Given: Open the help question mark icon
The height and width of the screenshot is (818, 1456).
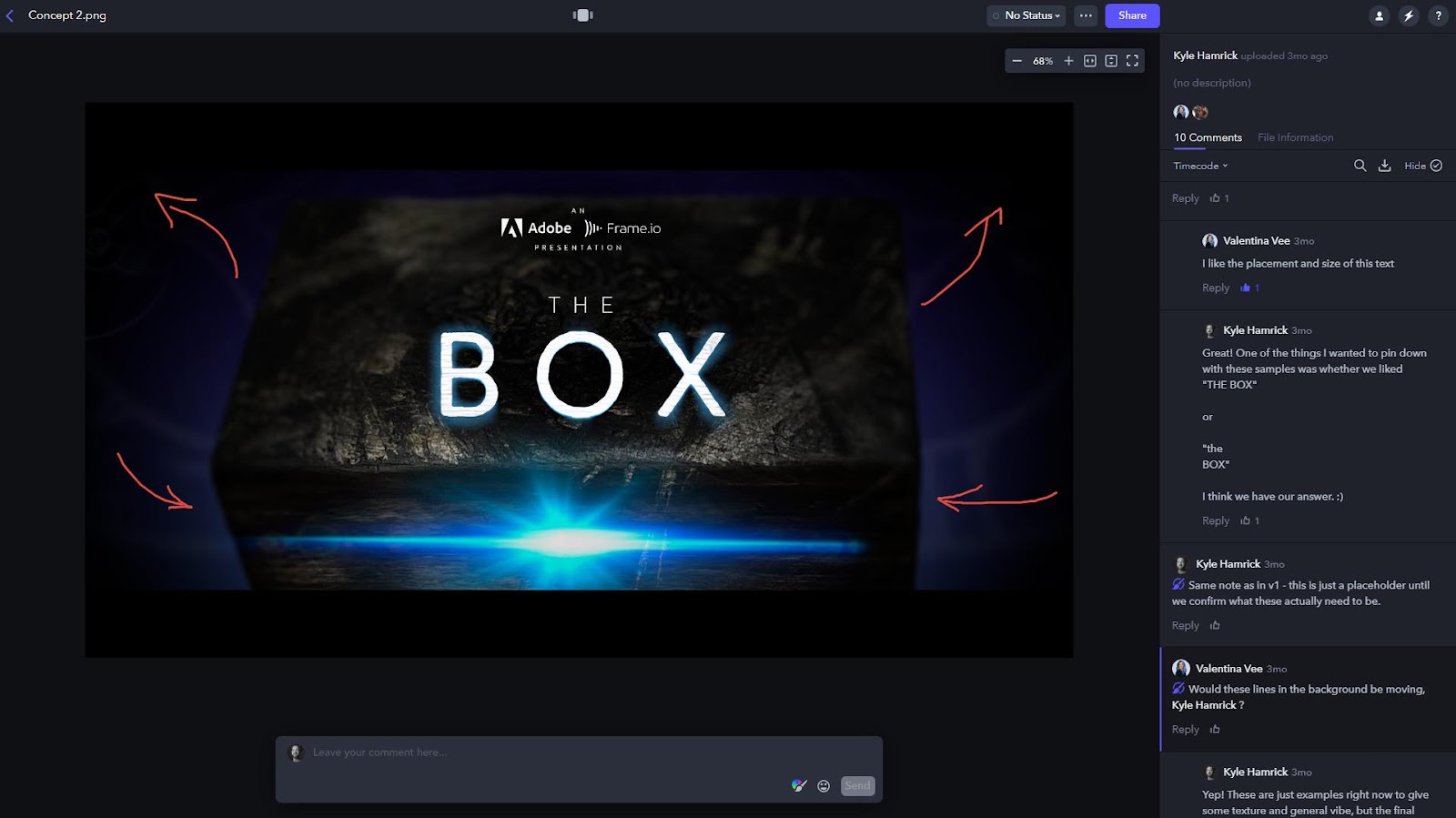Looking at the screenshot, I should click(1438, 15).
